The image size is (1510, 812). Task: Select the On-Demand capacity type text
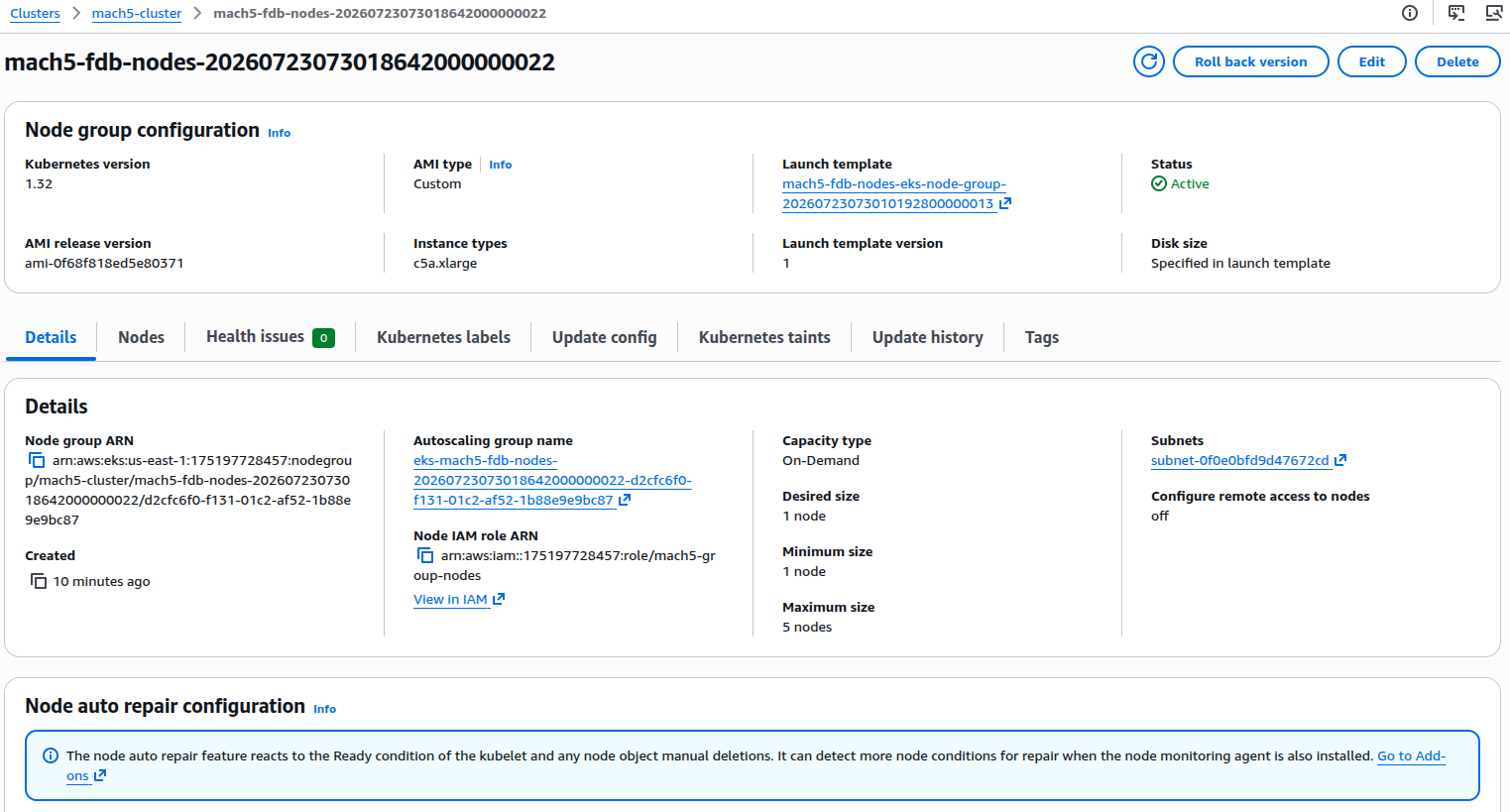(x=821, y=460)
